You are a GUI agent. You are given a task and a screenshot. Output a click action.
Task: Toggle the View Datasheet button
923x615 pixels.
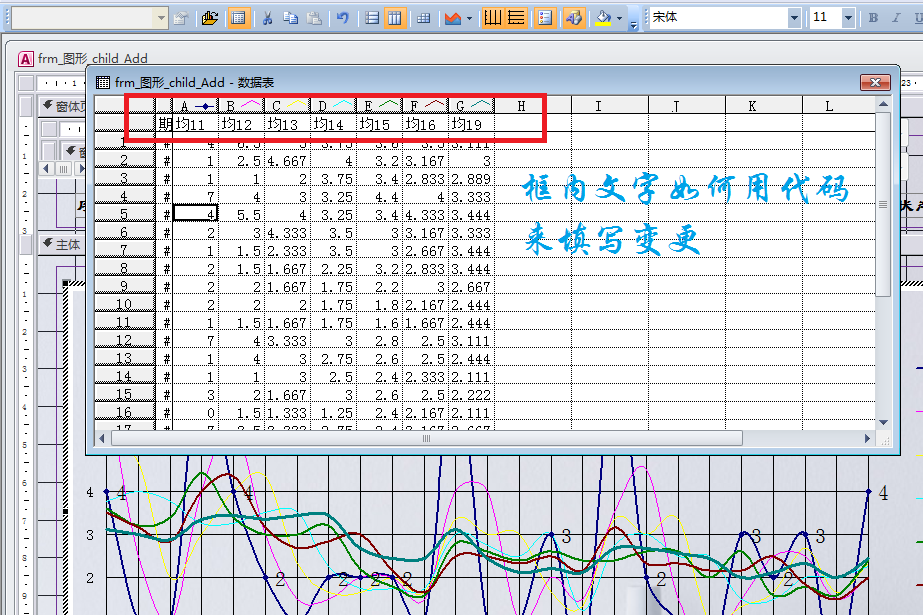(x=238, y=18)
